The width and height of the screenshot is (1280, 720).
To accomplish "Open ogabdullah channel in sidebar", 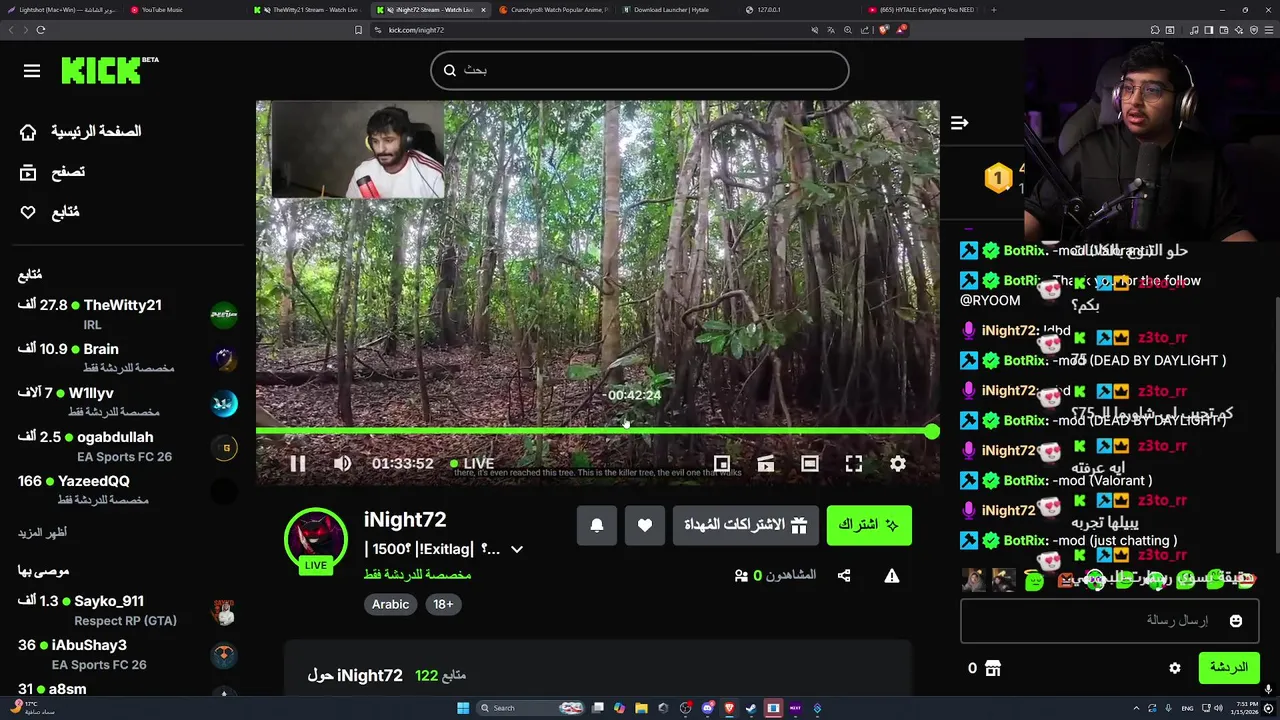I will click(x=127, y=446).
